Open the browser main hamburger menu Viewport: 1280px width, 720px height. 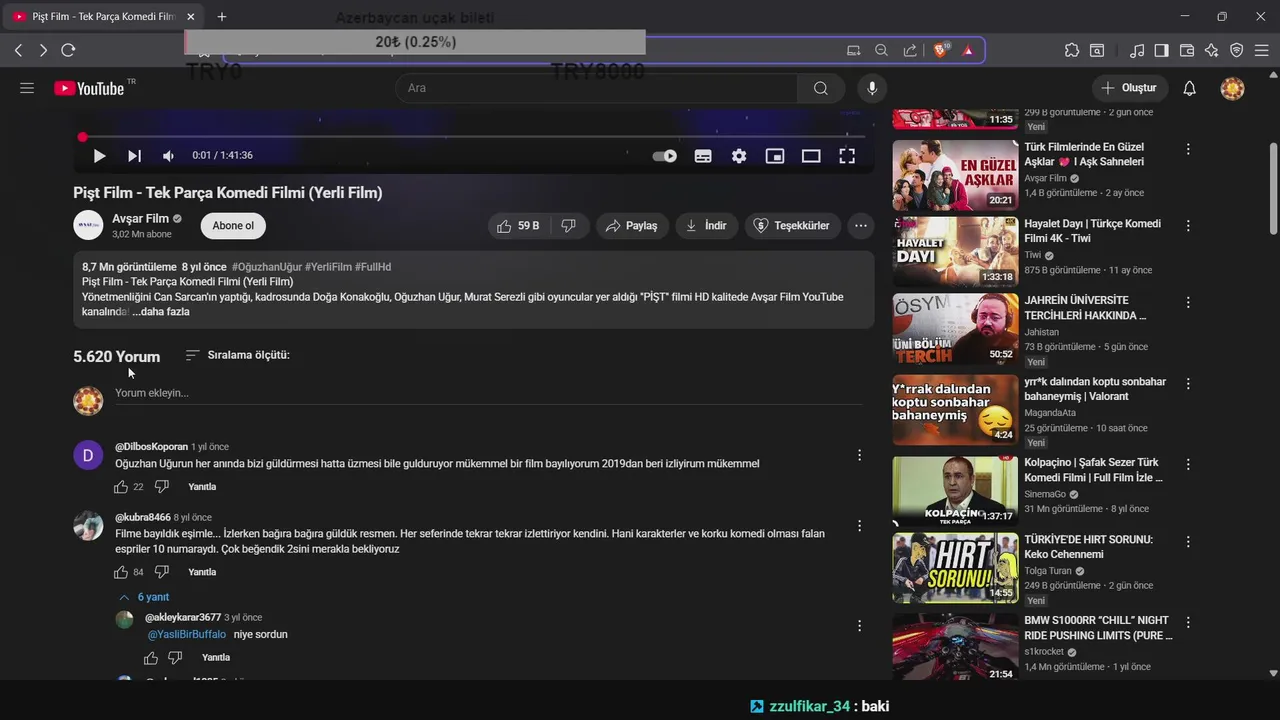(x=1261, y=50)
